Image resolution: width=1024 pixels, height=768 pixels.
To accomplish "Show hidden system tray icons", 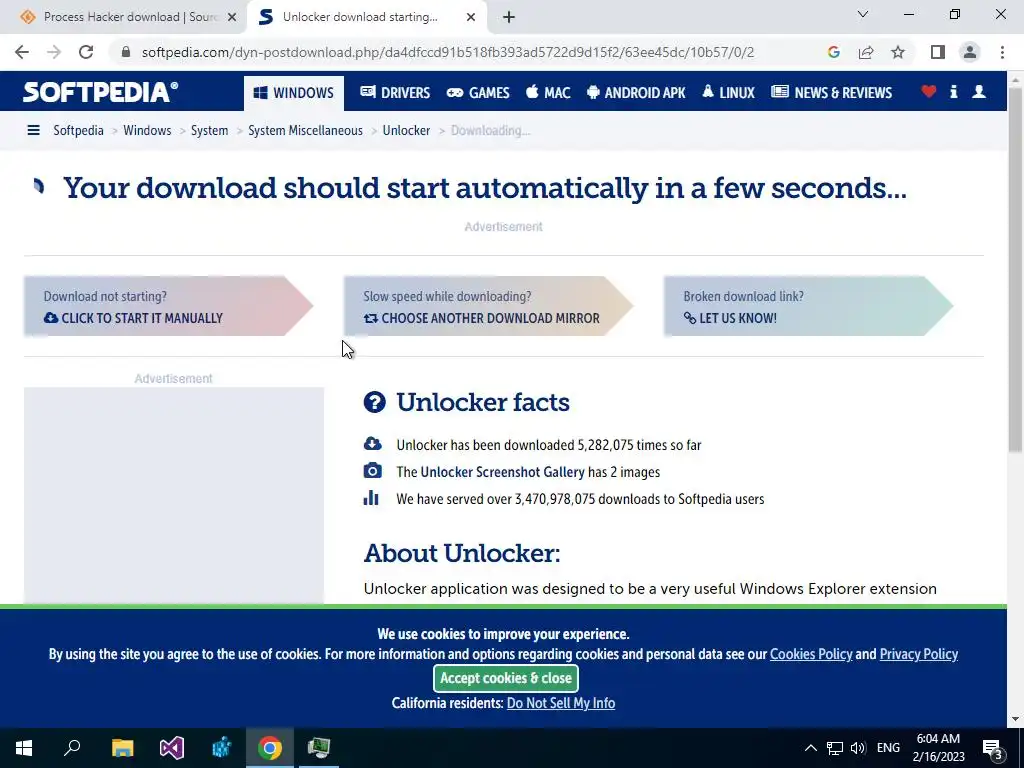I will (x=810, y=748).
